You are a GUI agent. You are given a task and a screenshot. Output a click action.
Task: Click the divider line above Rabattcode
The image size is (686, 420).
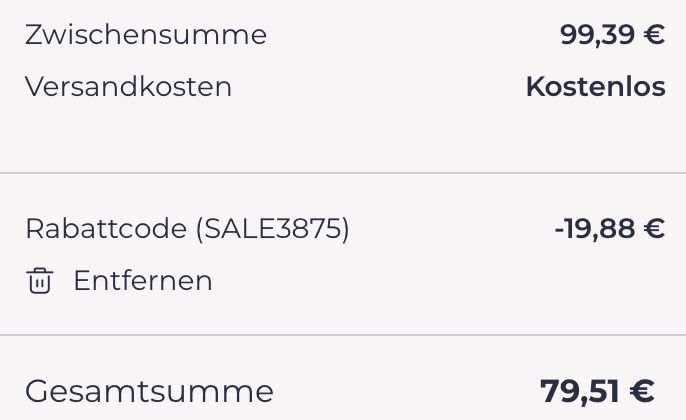tap(343, 173)
